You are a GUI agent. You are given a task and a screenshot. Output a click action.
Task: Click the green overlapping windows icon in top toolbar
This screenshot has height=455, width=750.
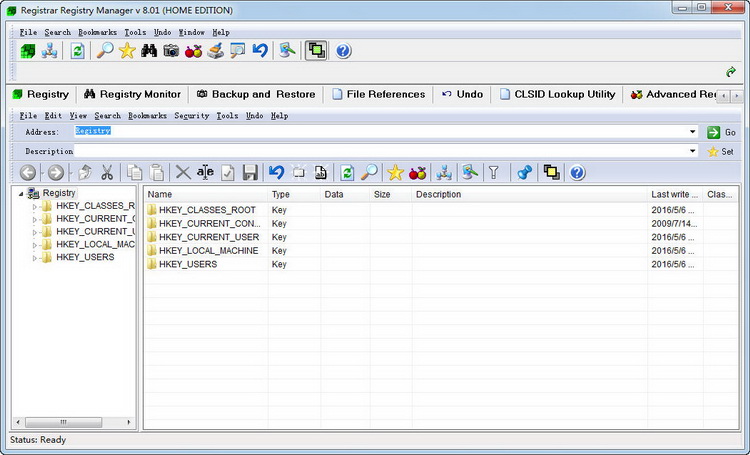[316, 51]
